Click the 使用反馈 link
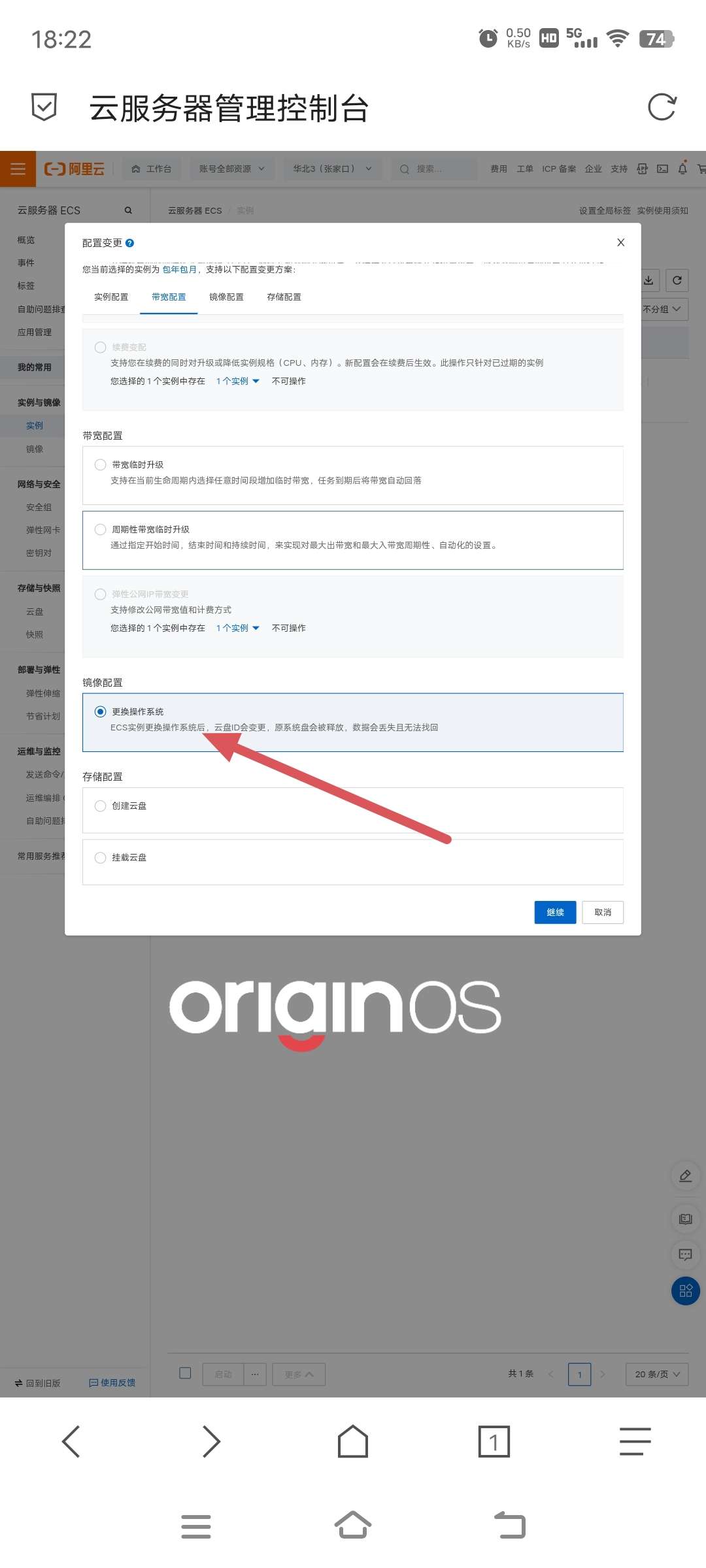This screenshot has width=706, height=1568. [x=112, y=1382]
